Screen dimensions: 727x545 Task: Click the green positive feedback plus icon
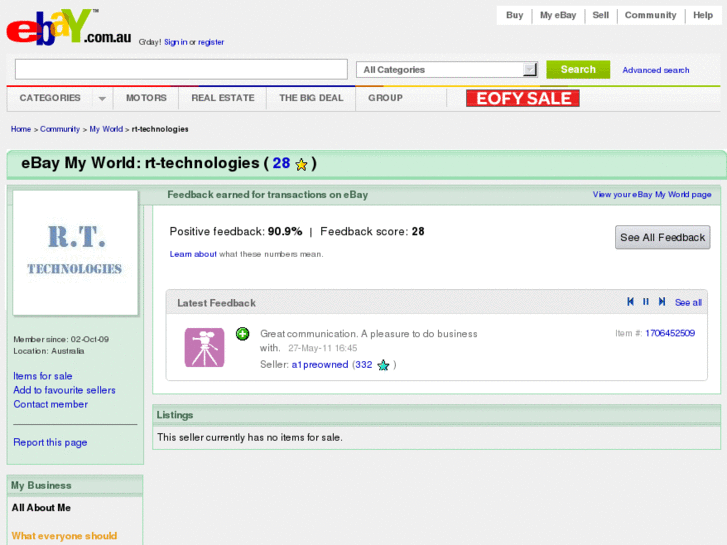pos(242,333)
